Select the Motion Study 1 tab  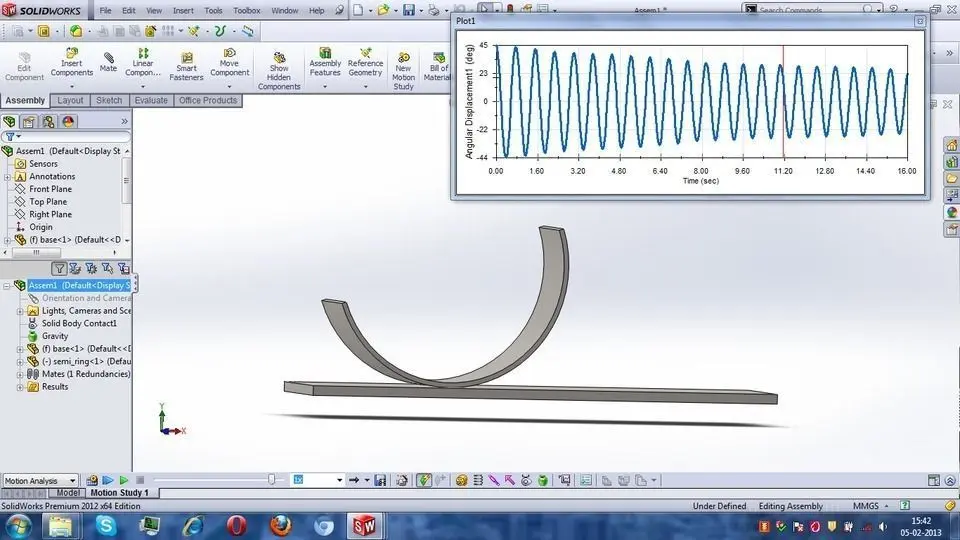click(120, 493)
